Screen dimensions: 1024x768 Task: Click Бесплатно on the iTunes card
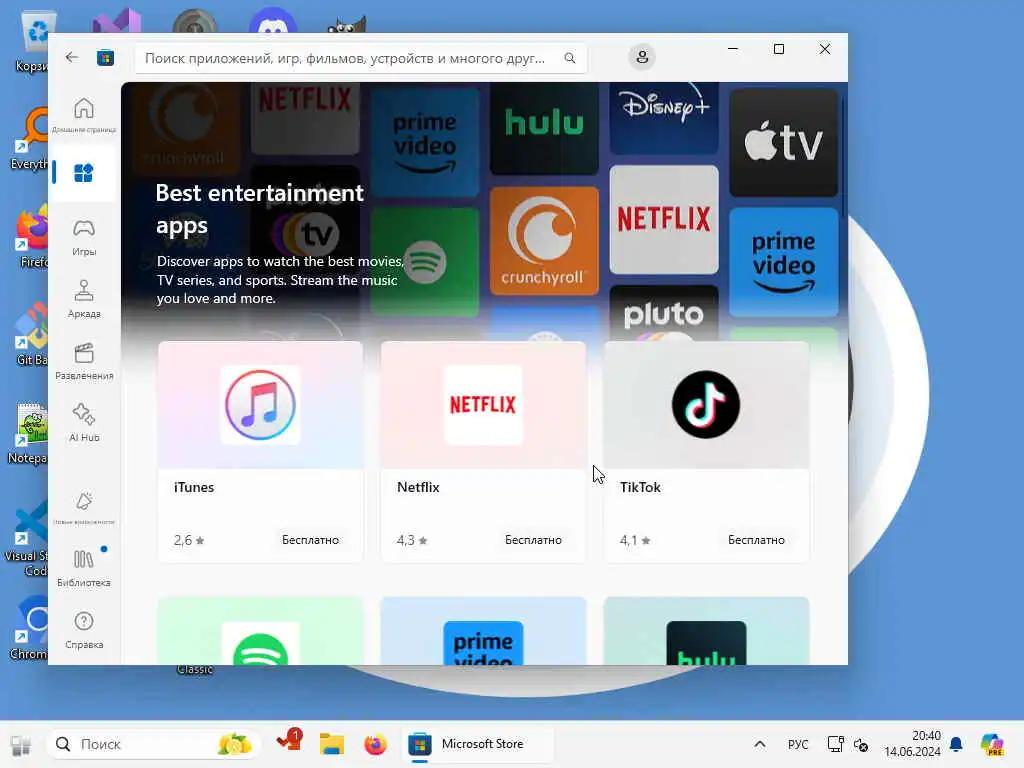pos(310,540)
